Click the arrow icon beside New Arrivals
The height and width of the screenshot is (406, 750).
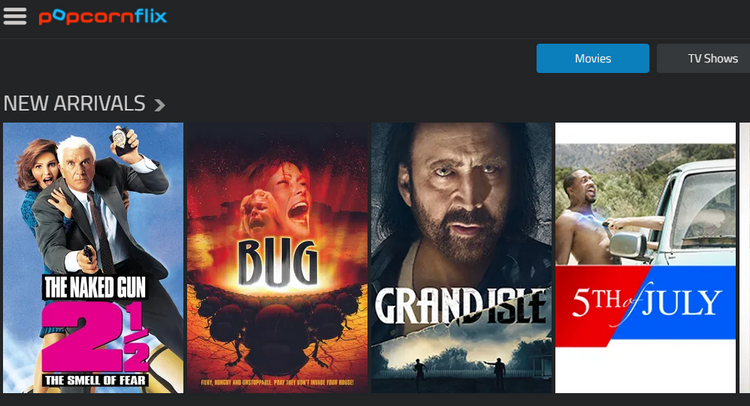point(160,105)
